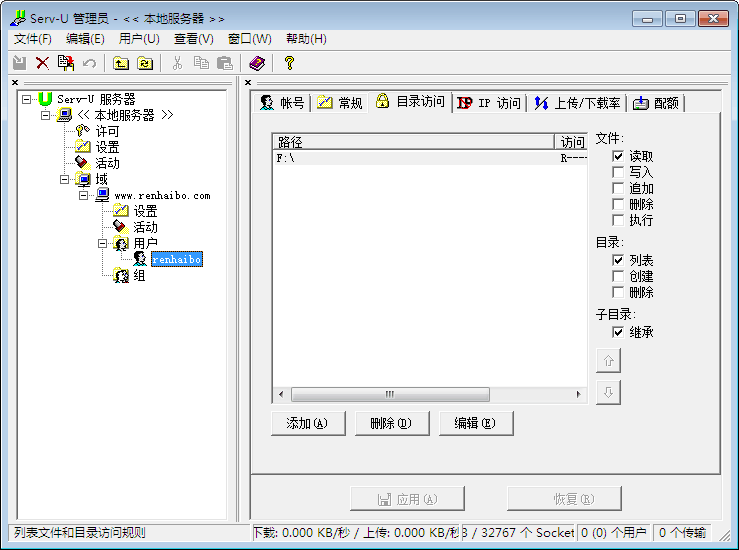The width and height of the screenshot is (739, 550).
Task: Collapse the 用户 users tree node
Action: tap(103, 243)
